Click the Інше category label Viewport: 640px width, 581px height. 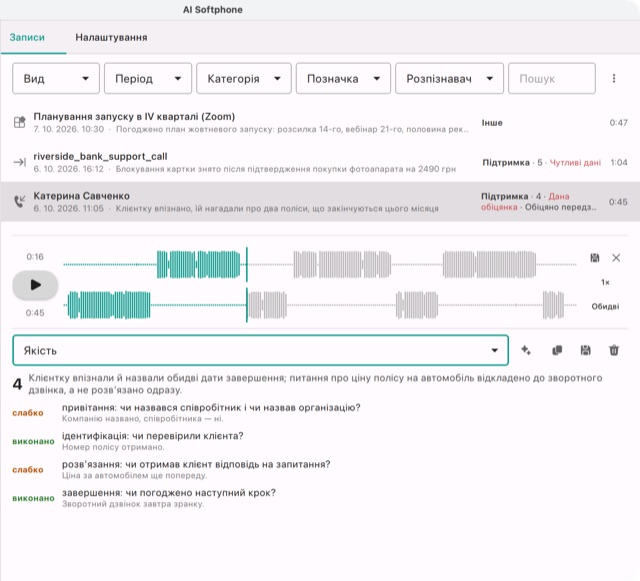492,123
